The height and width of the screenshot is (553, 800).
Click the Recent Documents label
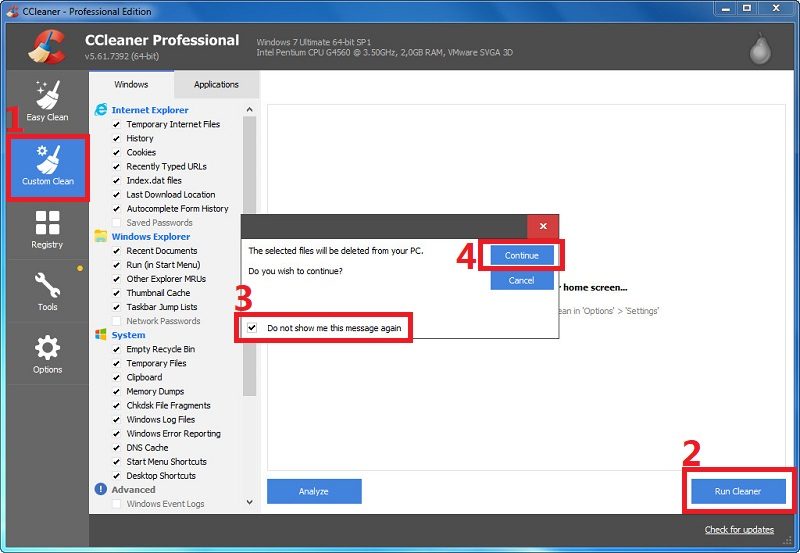(162, 250)
